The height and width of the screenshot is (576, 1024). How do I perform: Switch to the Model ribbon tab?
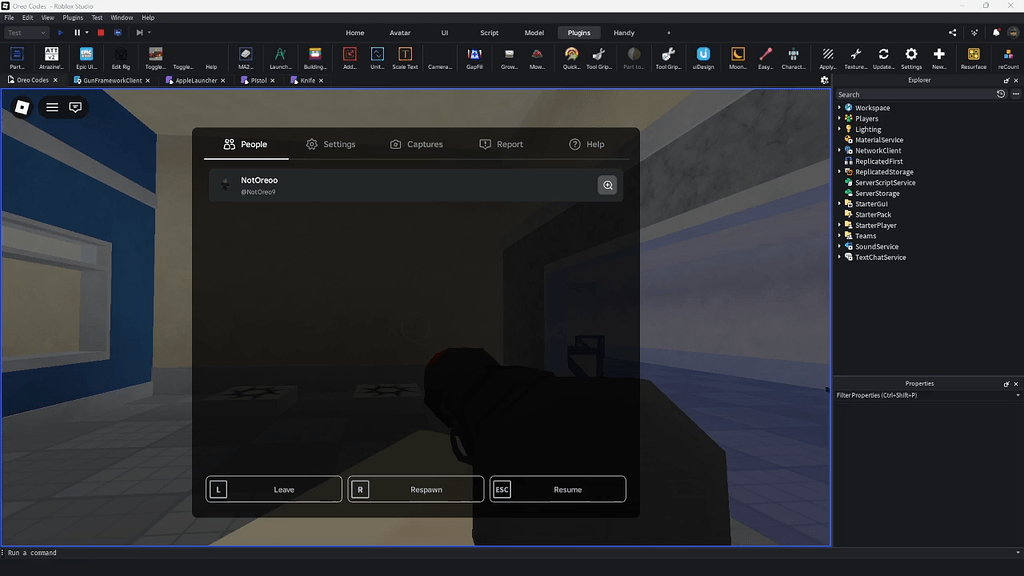(x=534, y=32)
